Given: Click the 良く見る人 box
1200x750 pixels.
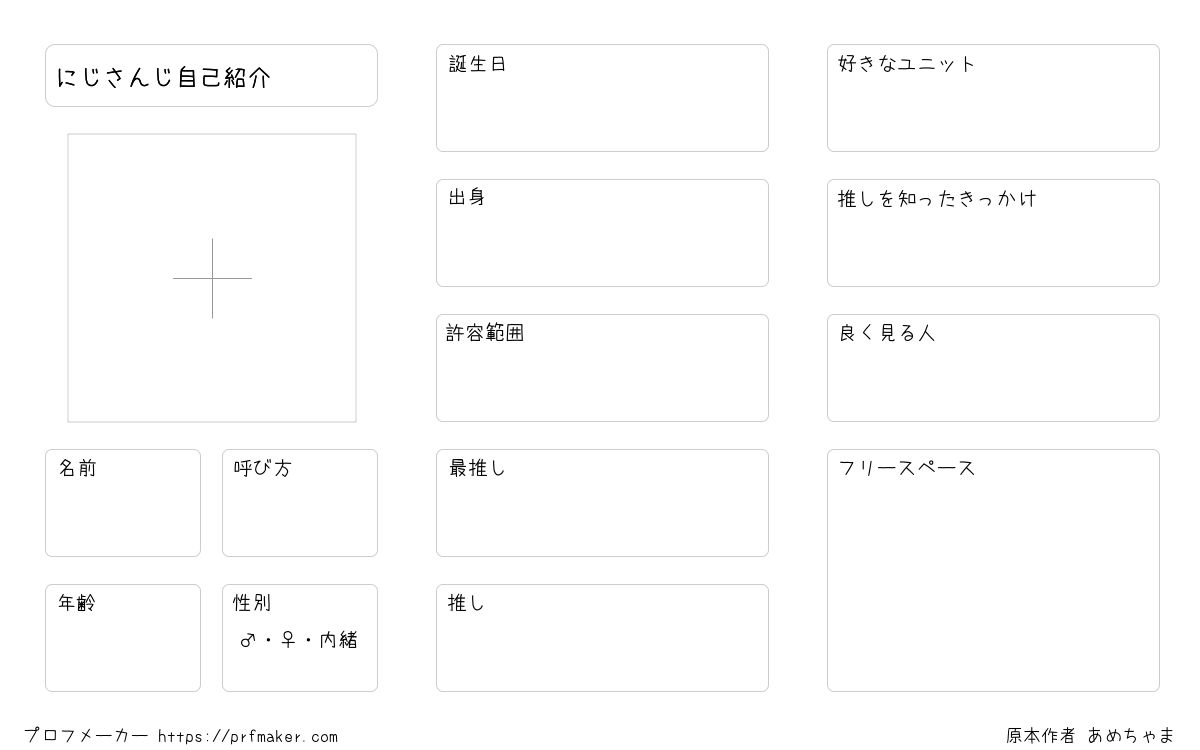Looking at the screenshot, I should [993, 368].
